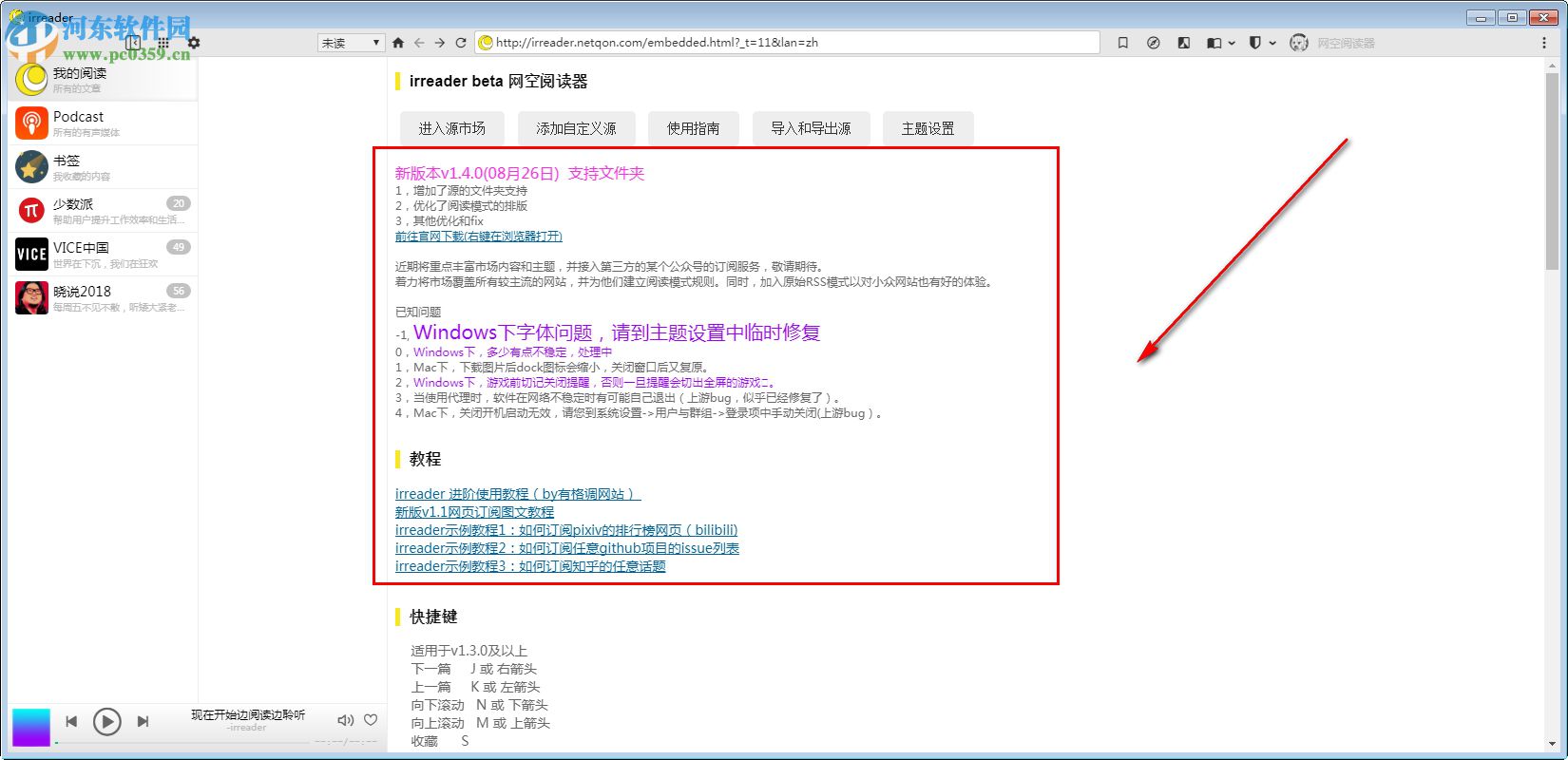Click the scrollbar down arrow

(x=1552, y=744)
